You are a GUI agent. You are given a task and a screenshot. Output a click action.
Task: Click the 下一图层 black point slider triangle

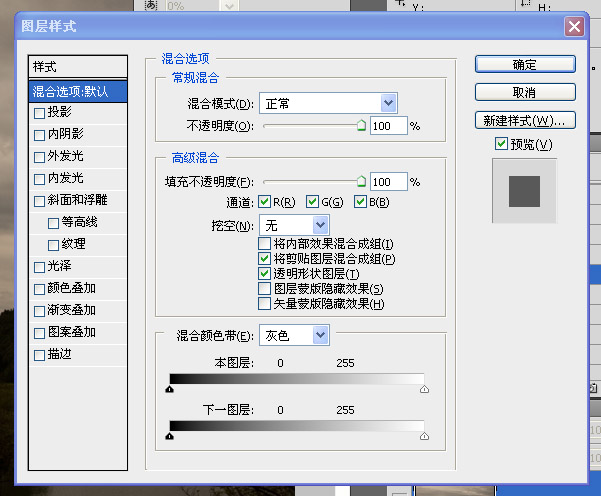pos(169,436)
